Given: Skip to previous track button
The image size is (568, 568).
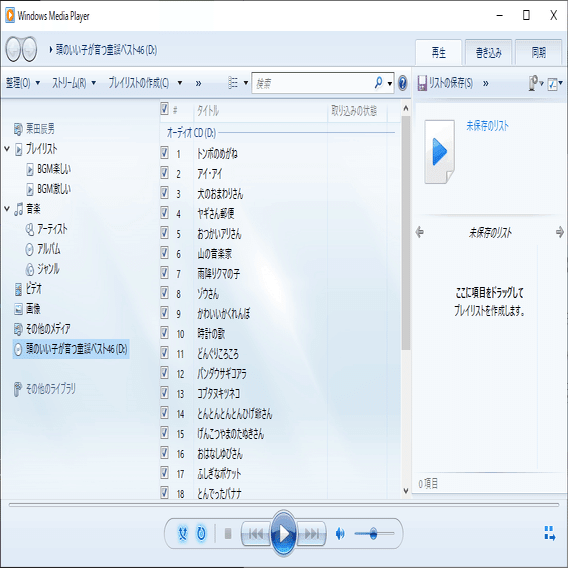Looking at the screenshot, I should (x=256, y=533).
